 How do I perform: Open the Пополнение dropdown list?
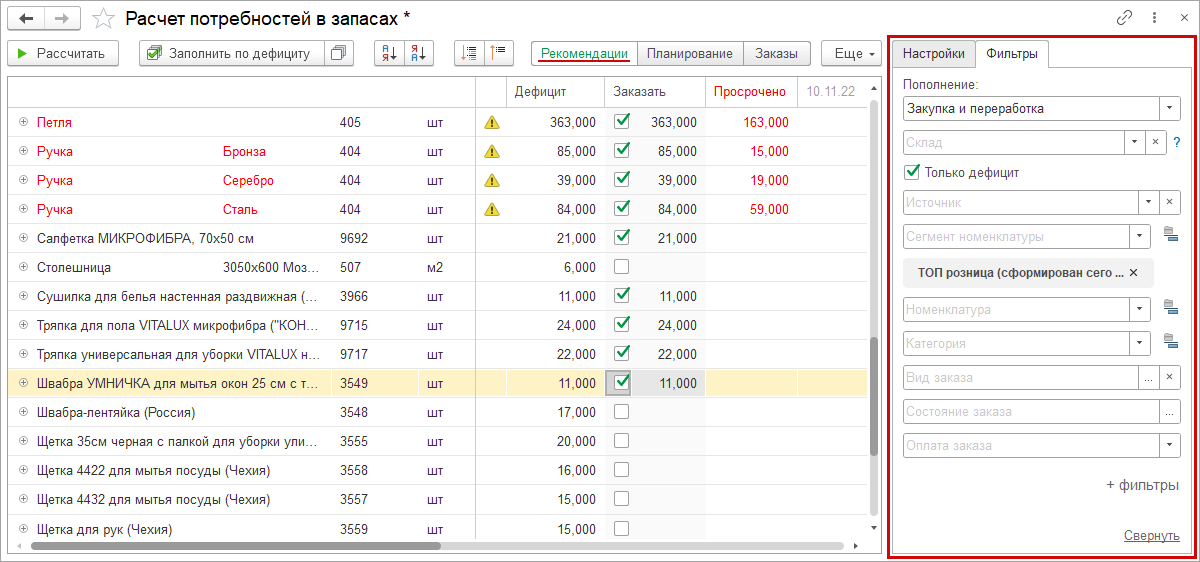click(1170, 108)
